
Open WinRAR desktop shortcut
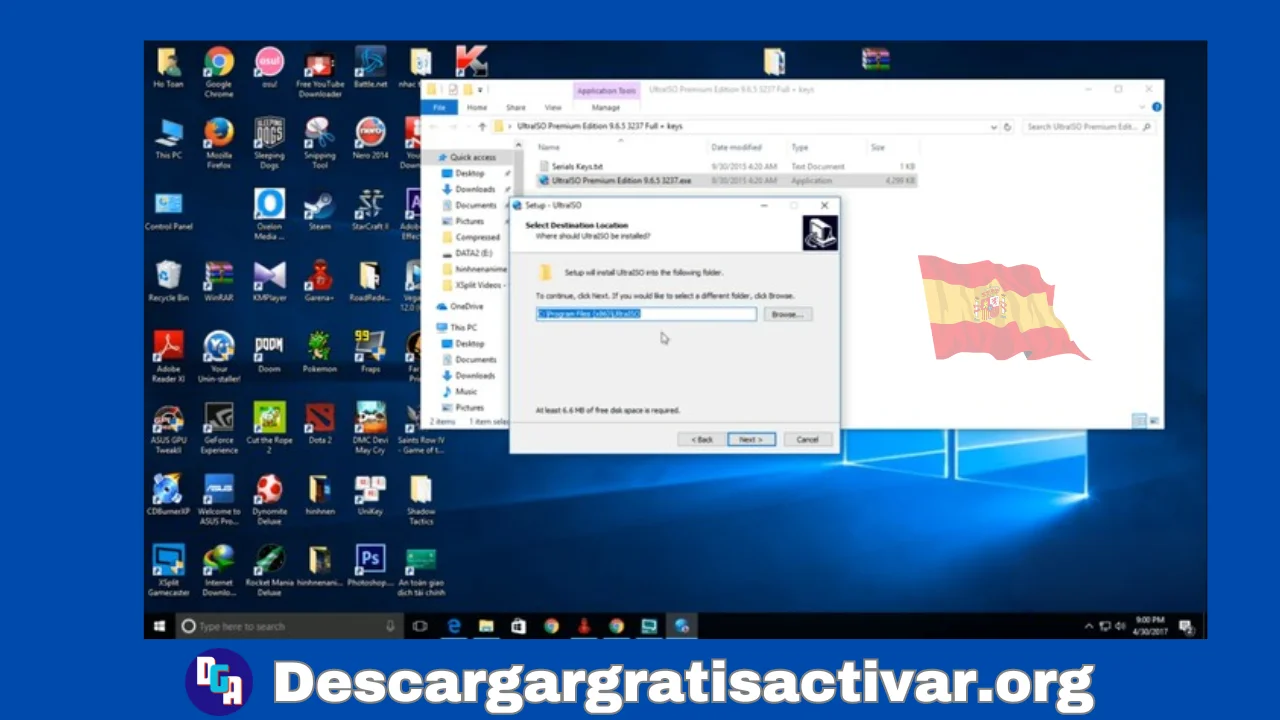219,282
